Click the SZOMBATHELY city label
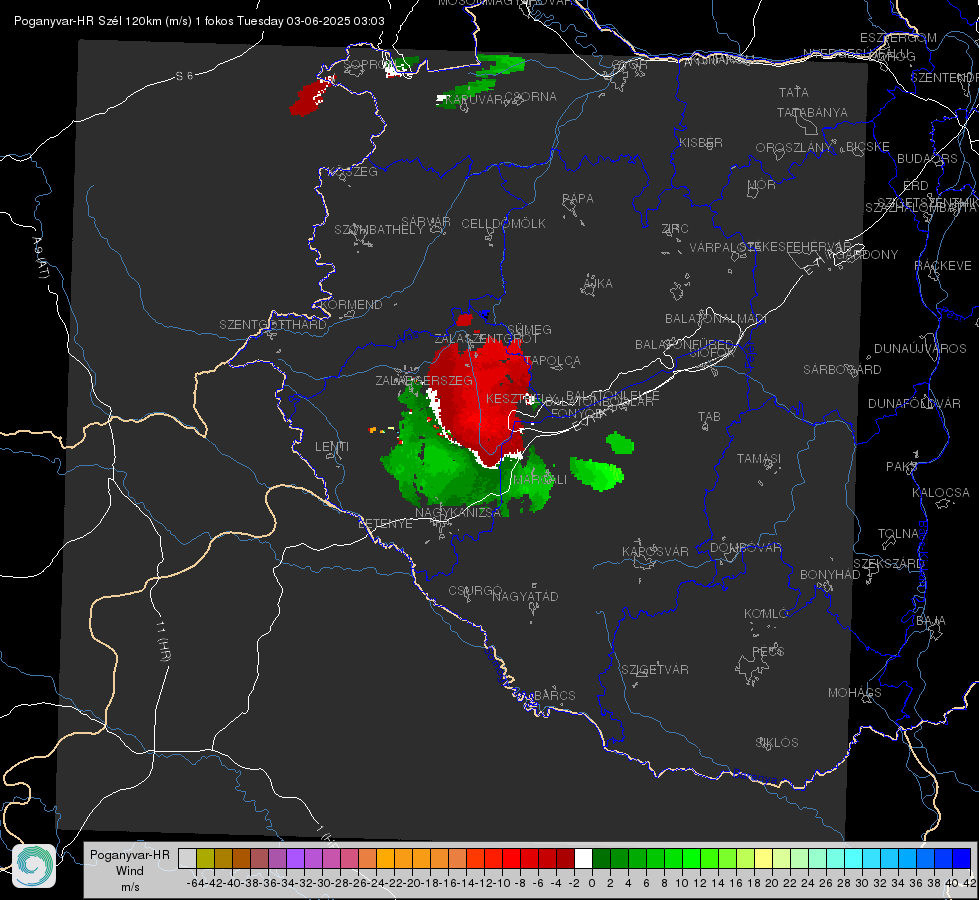 pos(379,230)
